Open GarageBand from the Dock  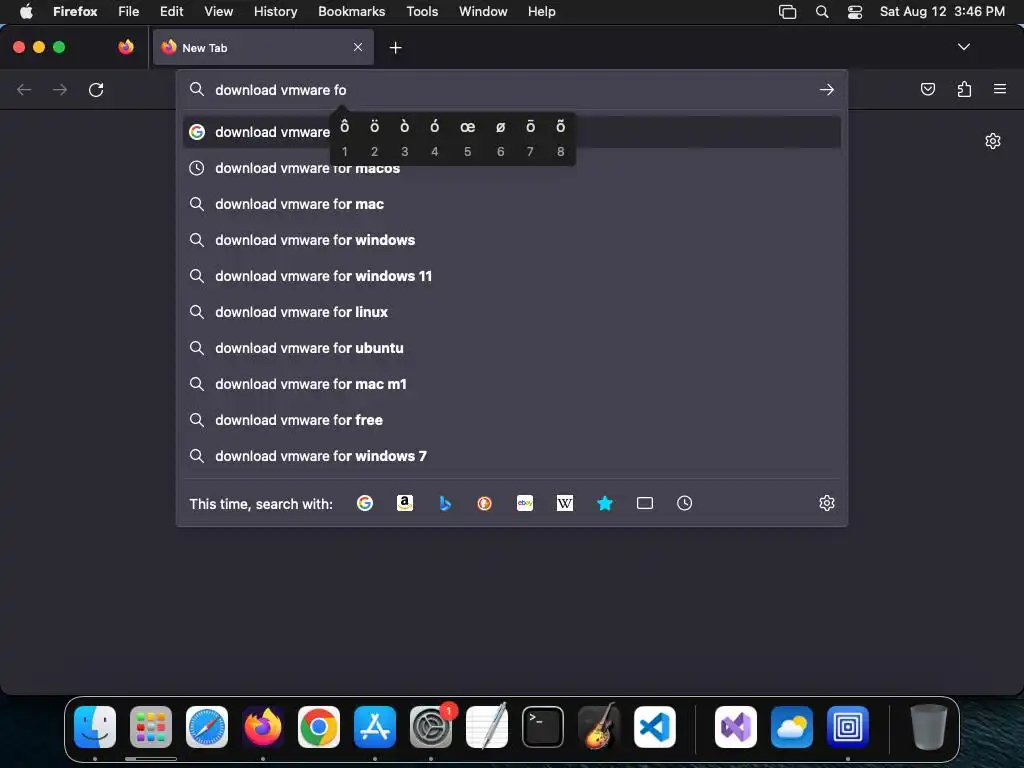(599, 727)
